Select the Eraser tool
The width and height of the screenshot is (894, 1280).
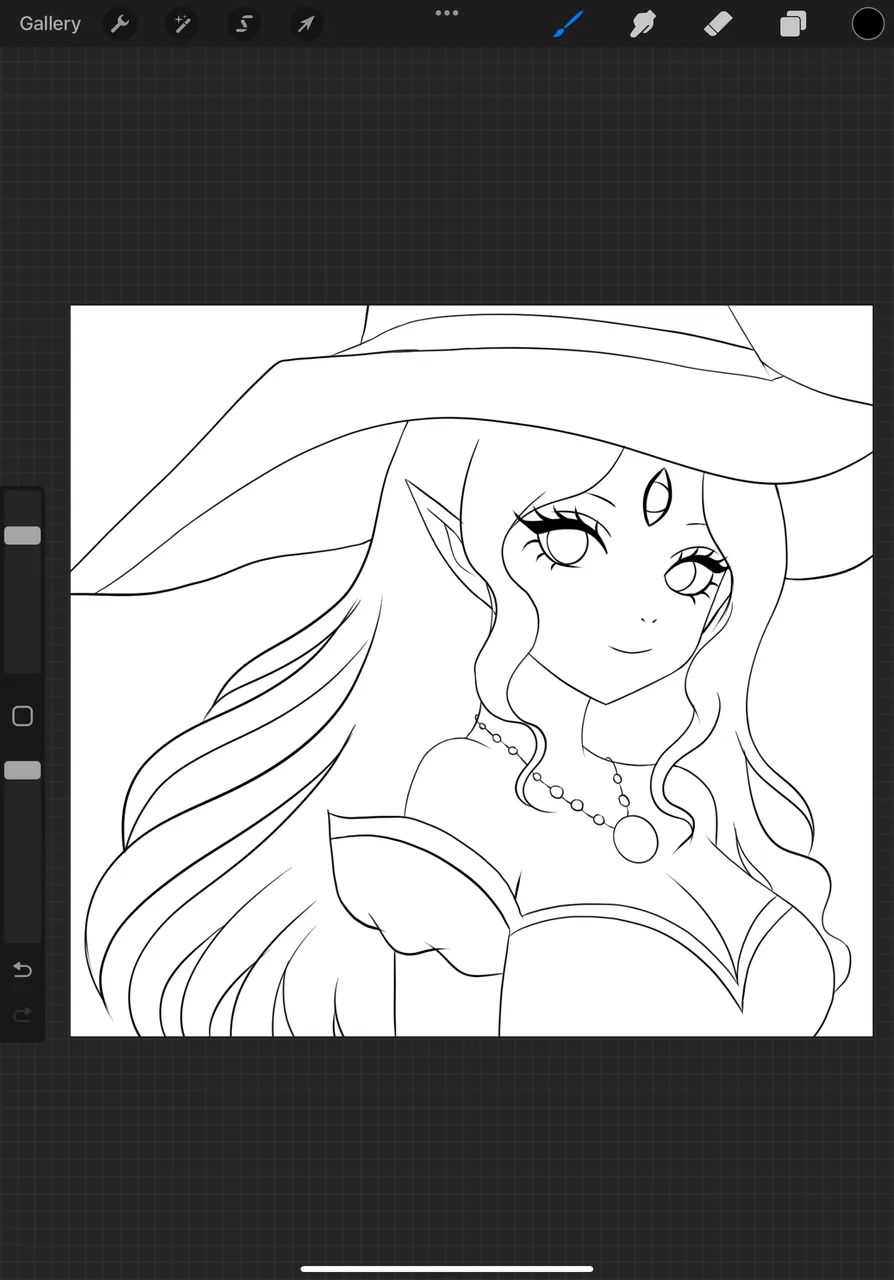(x=718, y=23)
